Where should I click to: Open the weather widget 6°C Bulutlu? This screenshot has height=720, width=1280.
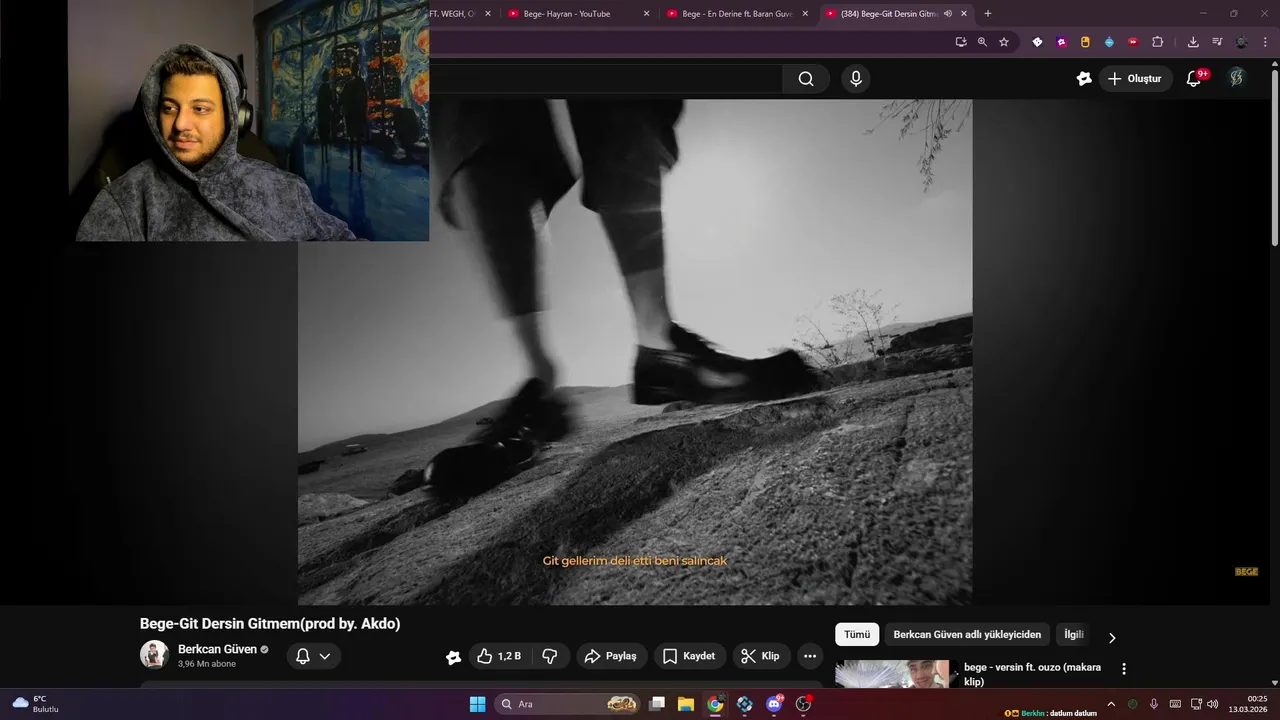(36, 704)
